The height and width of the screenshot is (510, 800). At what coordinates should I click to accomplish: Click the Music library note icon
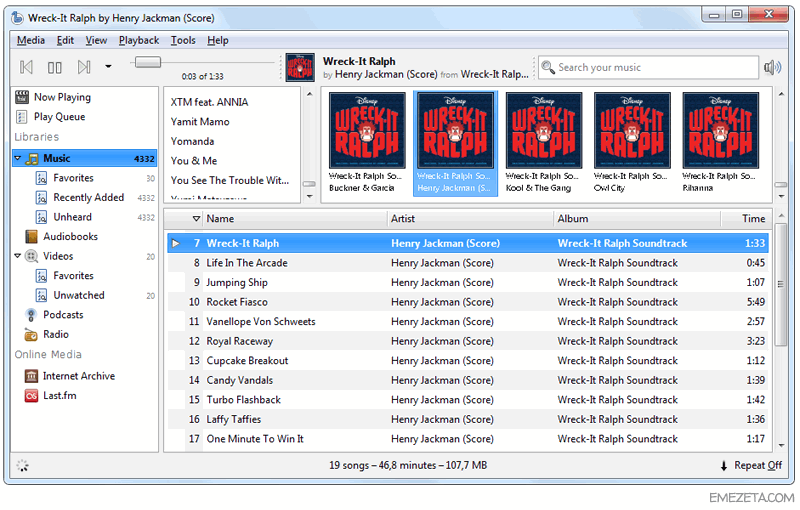32,159
